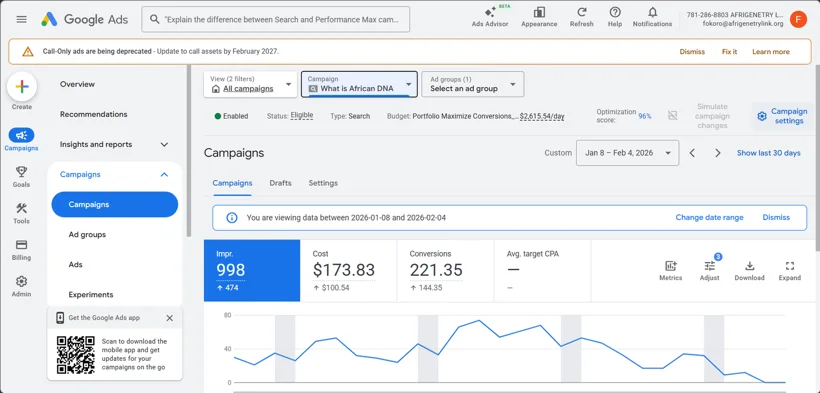Screen dimensions: 820x393
Task: Click the warning triangle icon in banner
Action: pyautogui.click(x=28, y=51)
